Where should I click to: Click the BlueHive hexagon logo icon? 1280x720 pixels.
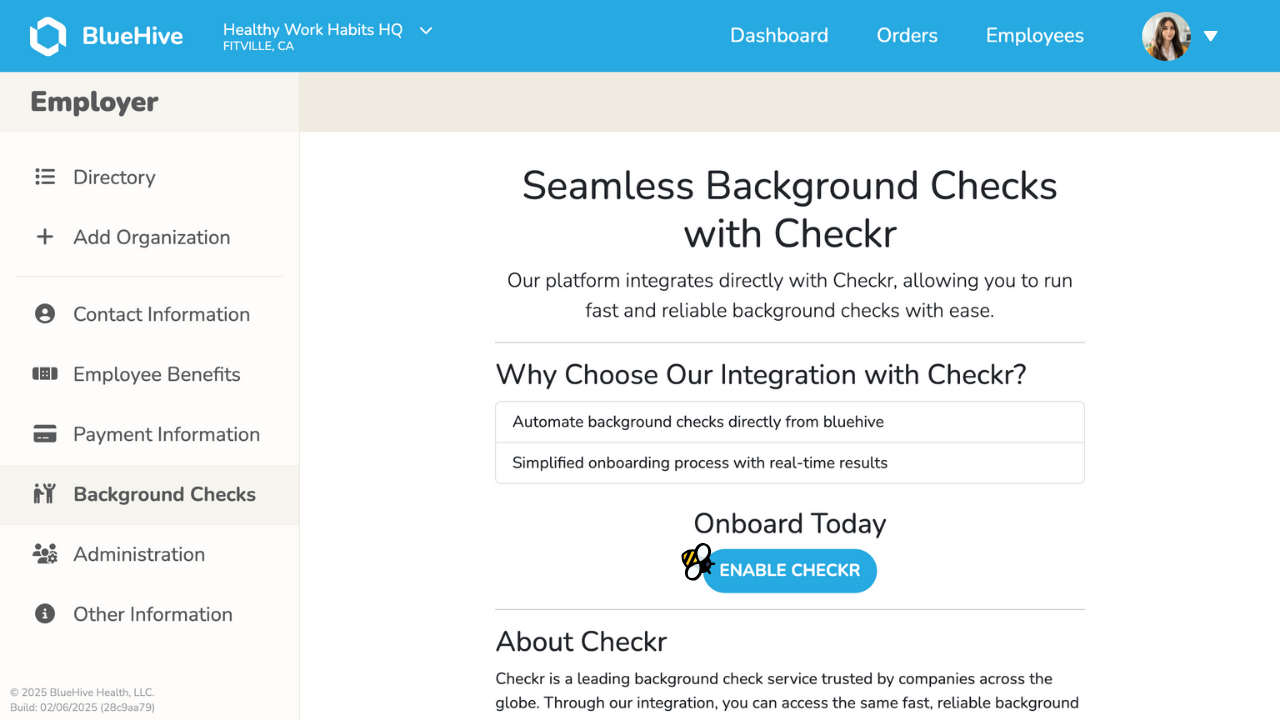[x=48, y=36]
